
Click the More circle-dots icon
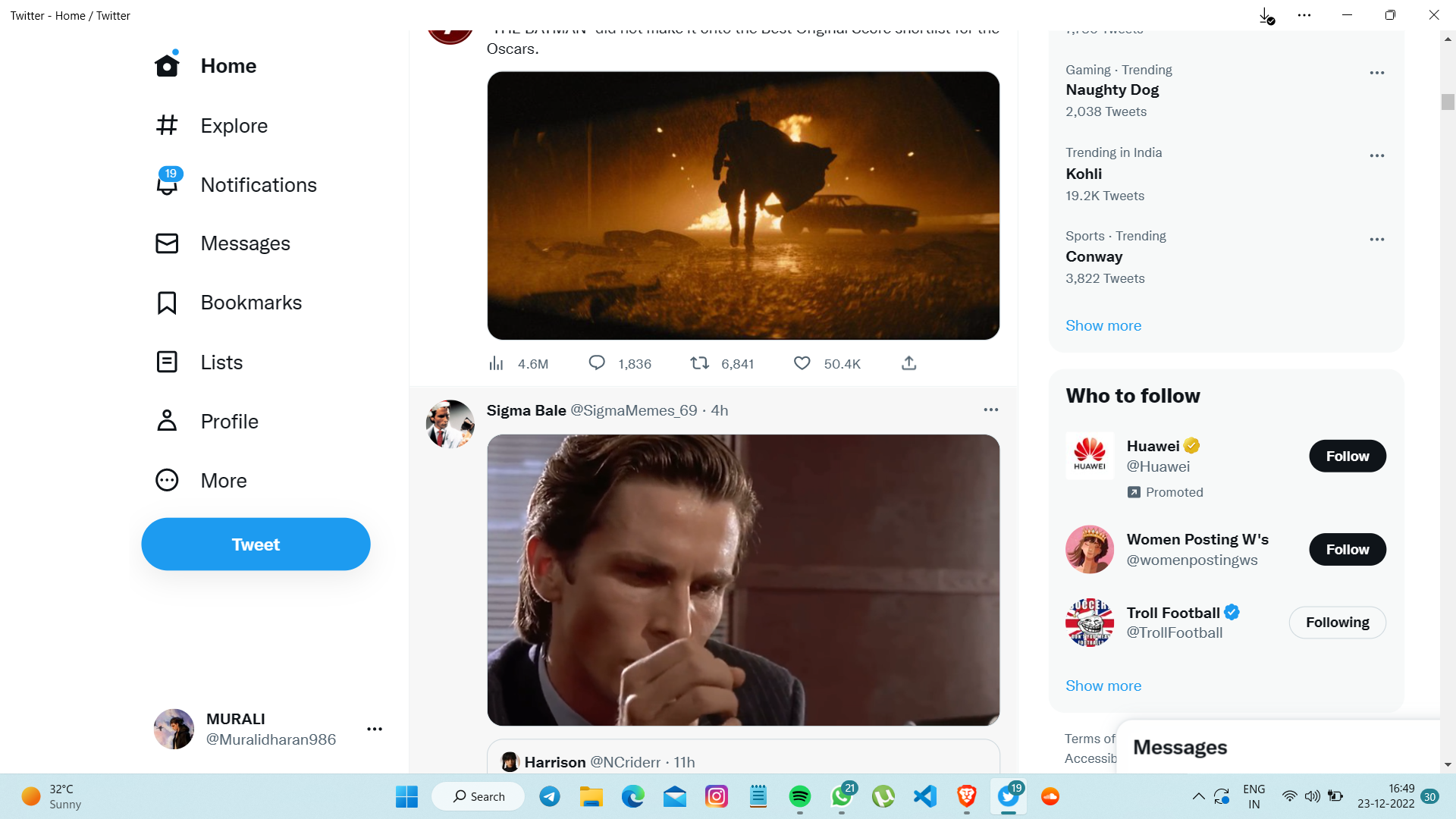(167, 480)
